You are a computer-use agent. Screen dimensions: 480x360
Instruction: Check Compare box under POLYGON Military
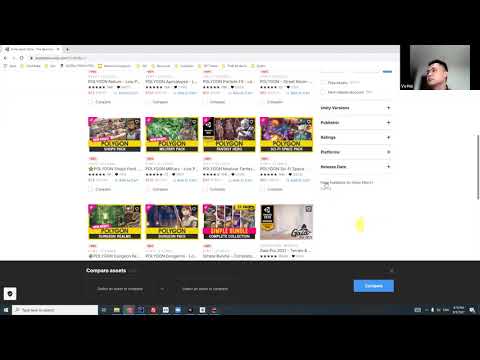pos(148,189)
